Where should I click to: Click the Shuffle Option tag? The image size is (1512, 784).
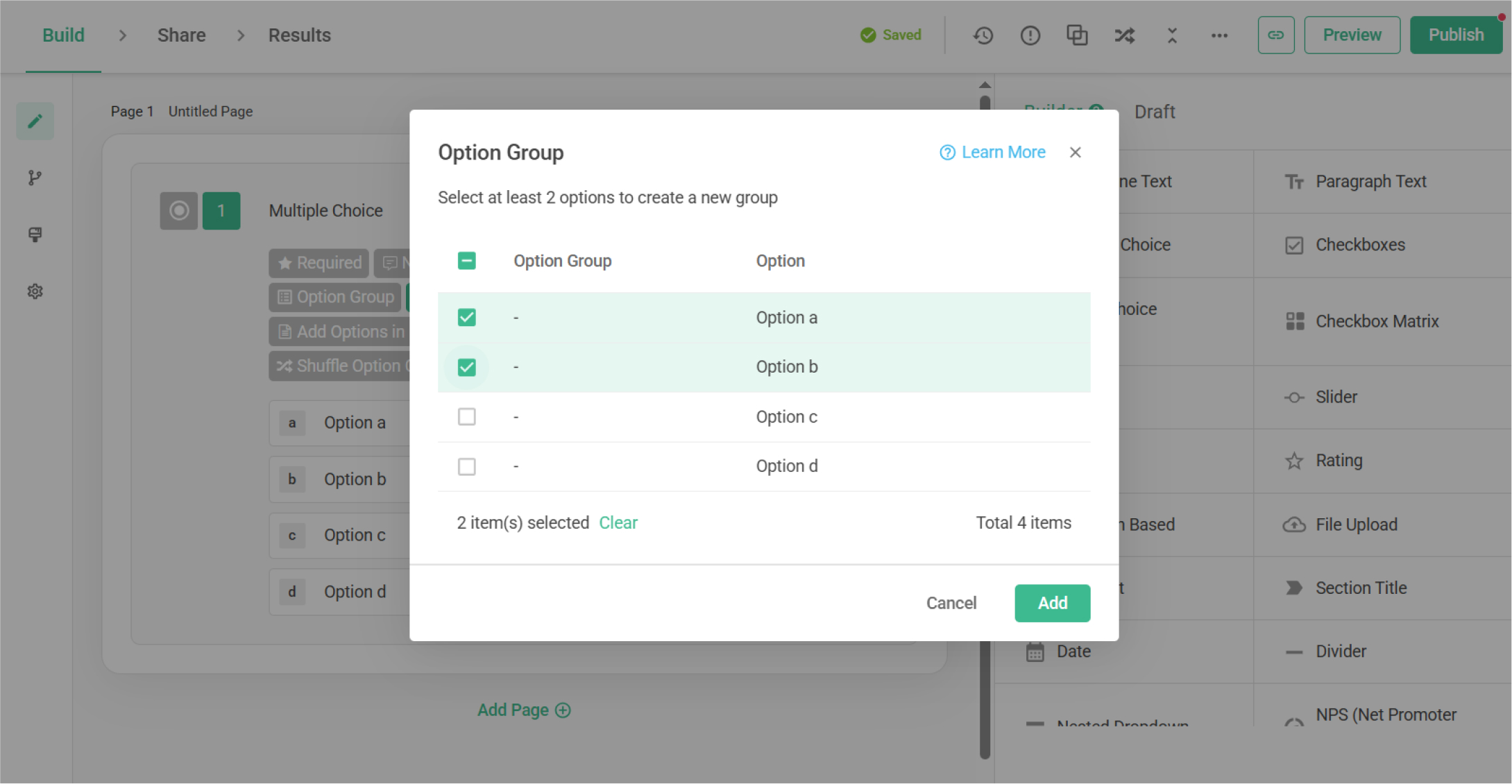[x=340, y=366]
